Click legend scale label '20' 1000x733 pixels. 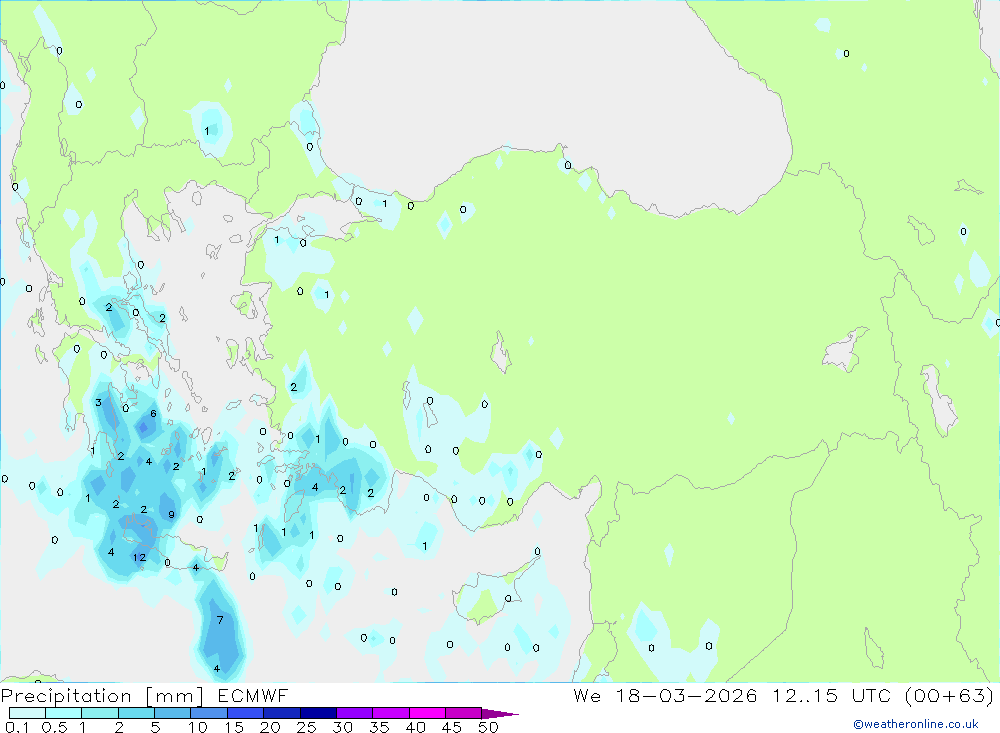tap(270, 727)
